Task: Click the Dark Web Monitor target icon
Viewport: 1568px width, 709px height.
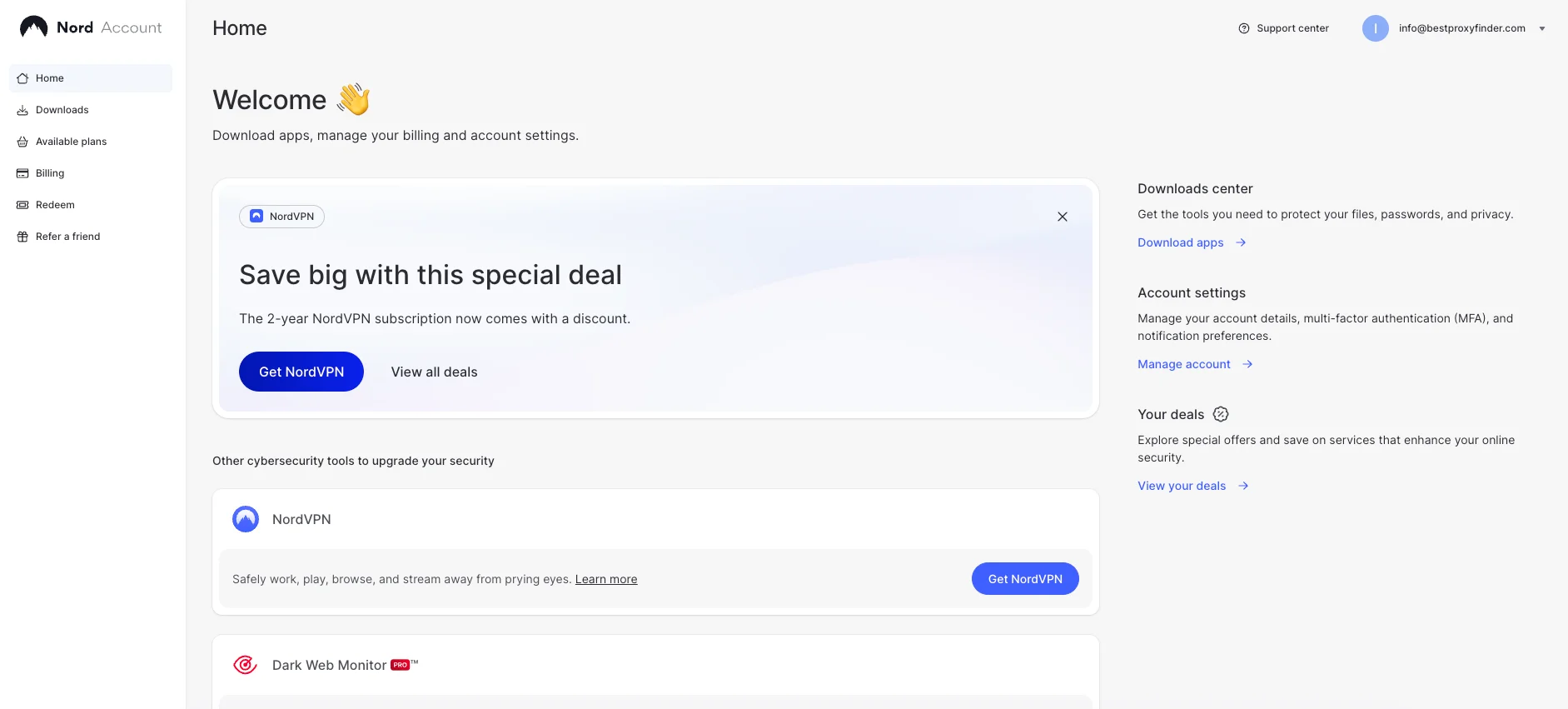Action: tap(245, 665)
